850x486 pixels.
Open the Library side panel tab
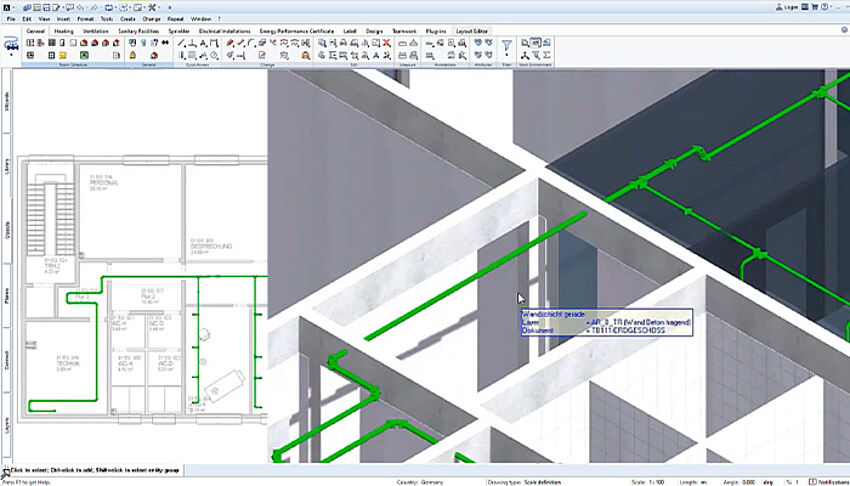pos(7,167)
